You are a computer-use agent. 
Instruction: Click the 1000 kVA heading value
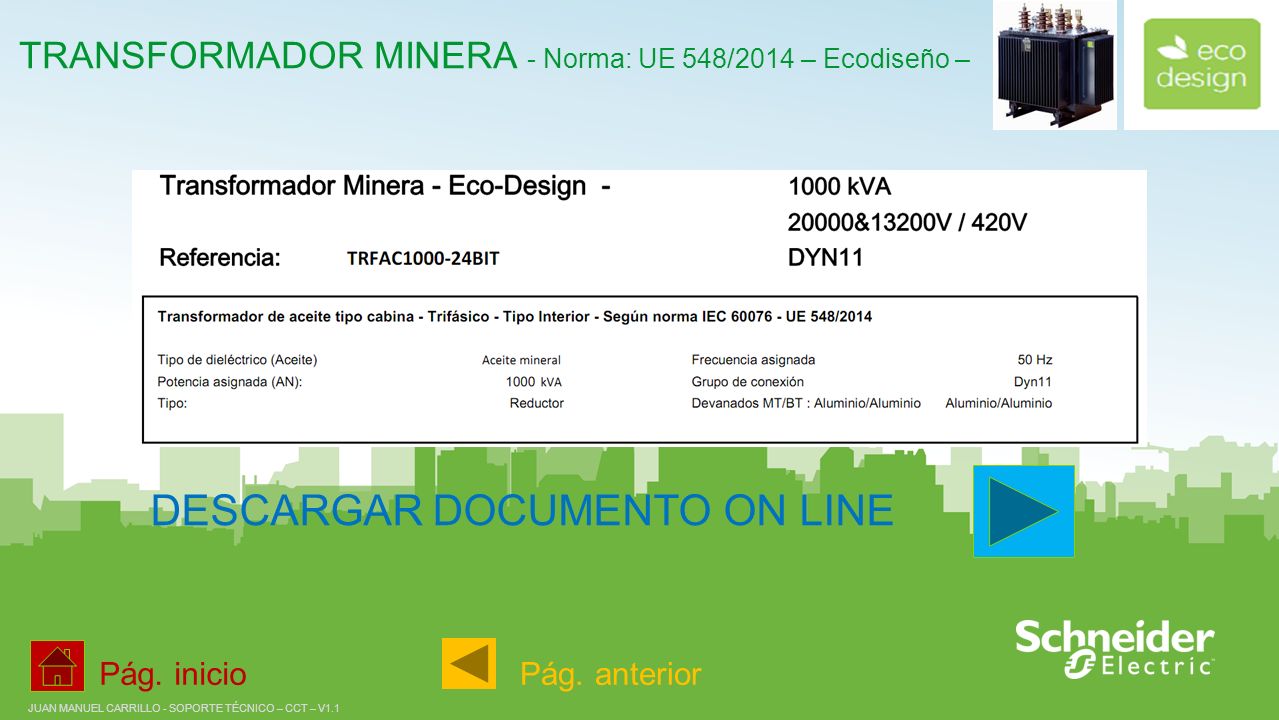[x=839, y=187]
